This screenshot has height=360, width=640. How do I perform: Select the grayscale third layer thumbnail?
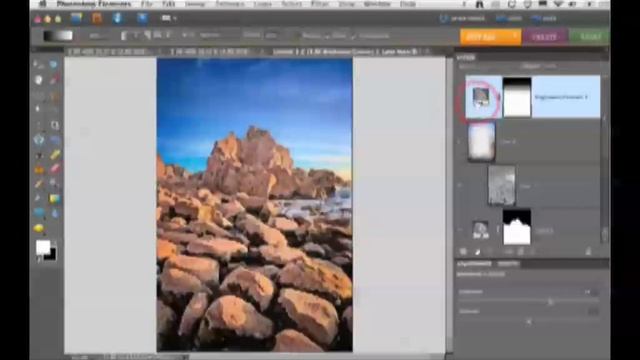pyautogui.click(x=502, y=185)
